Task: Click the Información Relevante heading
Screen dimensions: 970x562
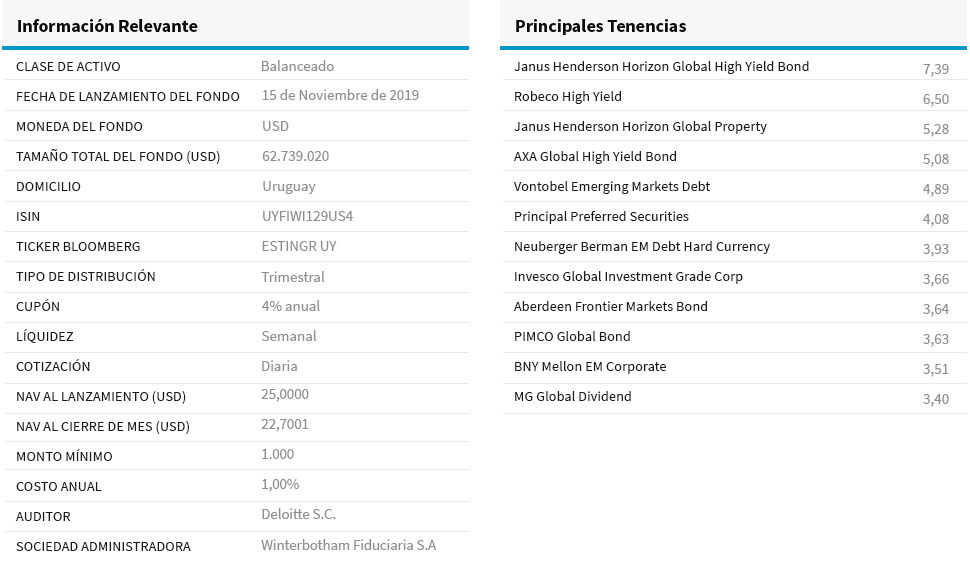Action: point(107,26)
